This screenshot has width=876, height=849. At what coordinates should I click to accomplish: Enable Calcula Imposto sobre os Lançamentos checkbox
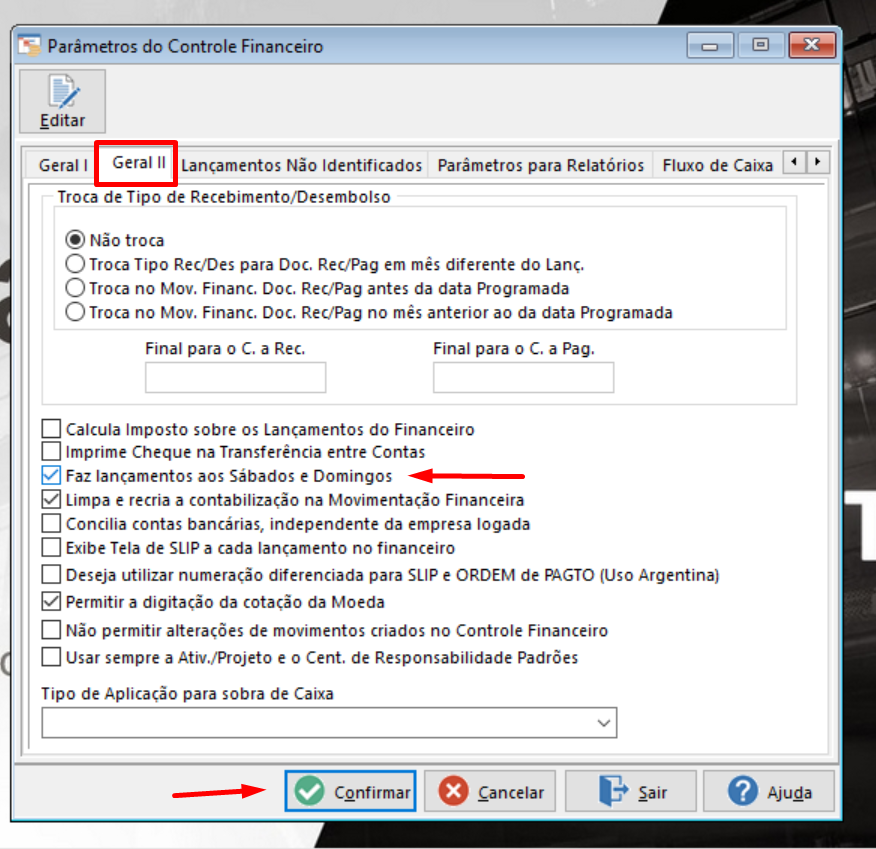pyautogui.click(x=51, y=429)
